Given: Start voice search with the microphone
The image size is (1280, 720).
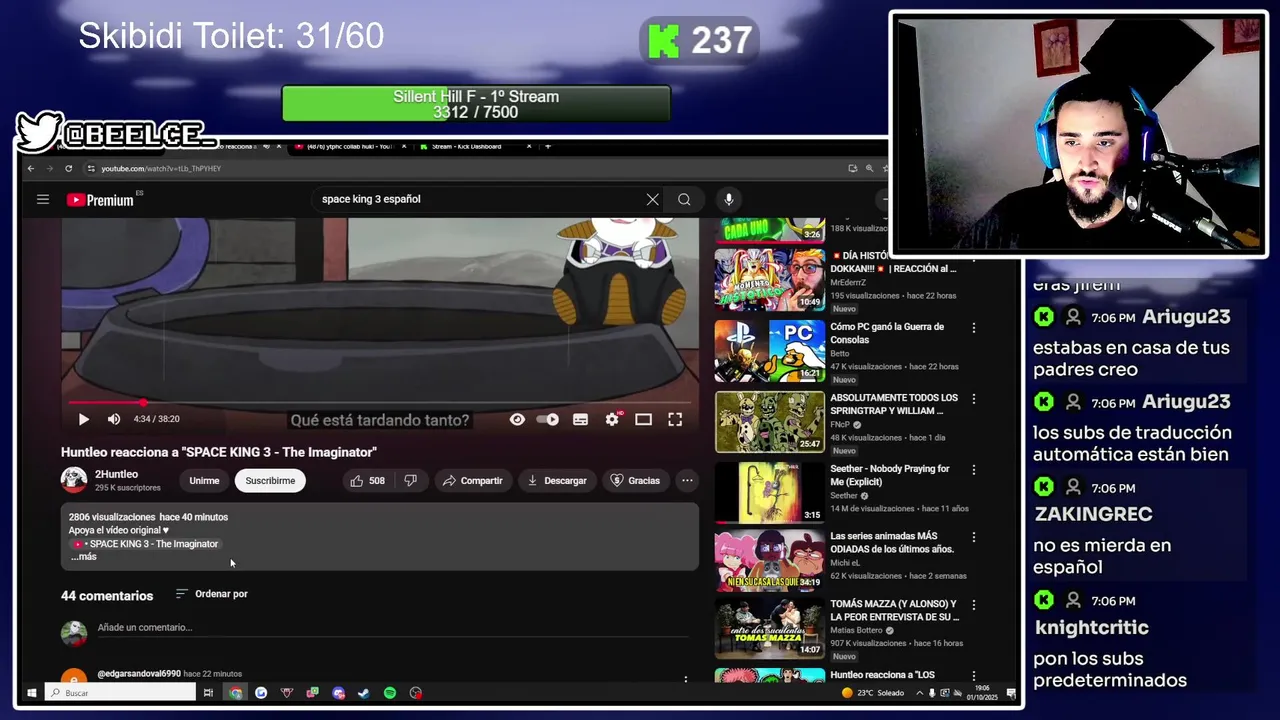Looking at the screenshot, I should click(x=728, y=199).
